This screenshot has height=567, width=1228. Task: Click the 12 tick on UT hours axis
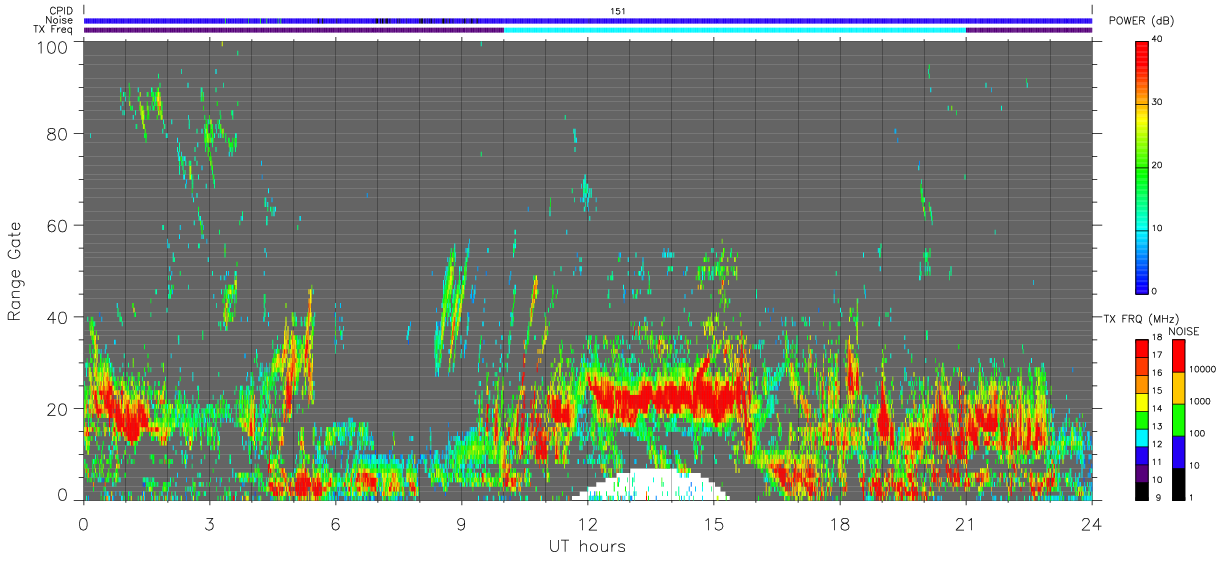[x=588, y=524]
